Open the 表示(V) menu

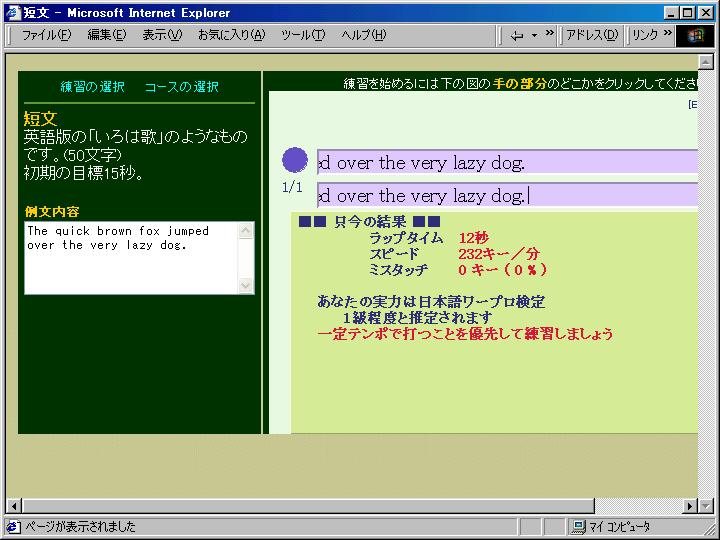pyautogui.click(x=162, y=35)
